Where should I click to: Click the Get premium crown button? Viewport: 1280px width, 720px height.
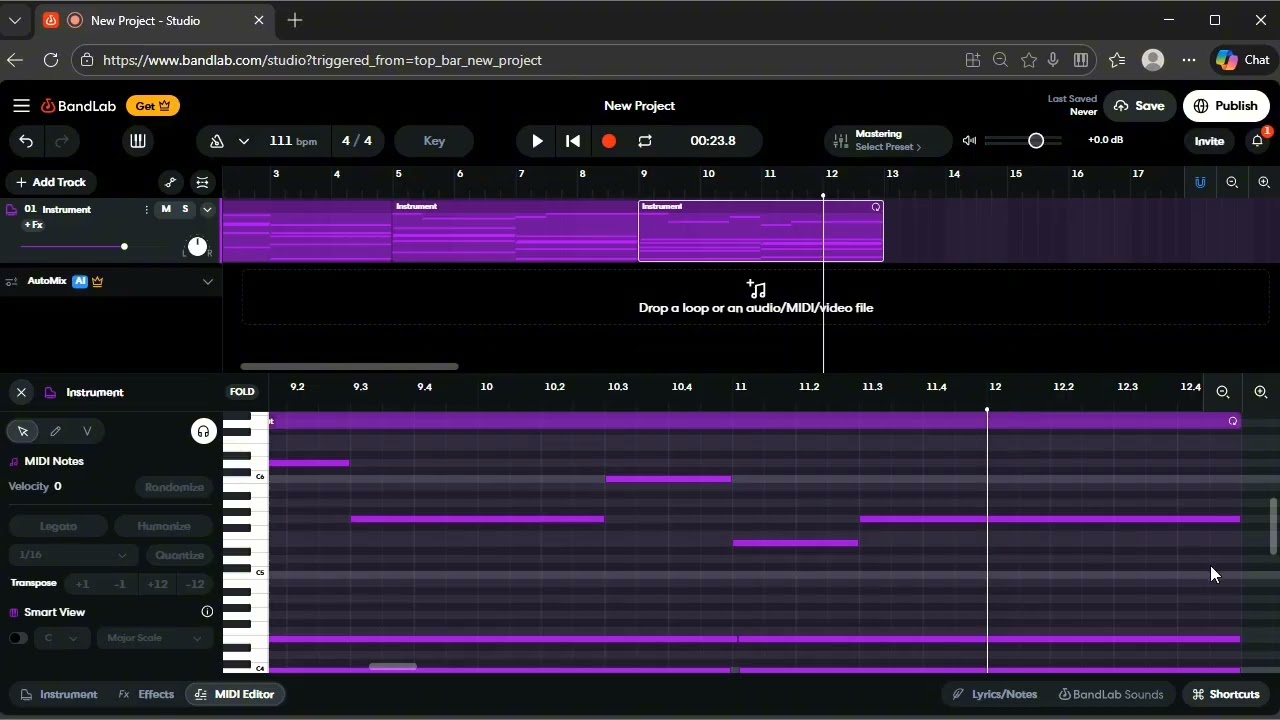coord(153,106)
